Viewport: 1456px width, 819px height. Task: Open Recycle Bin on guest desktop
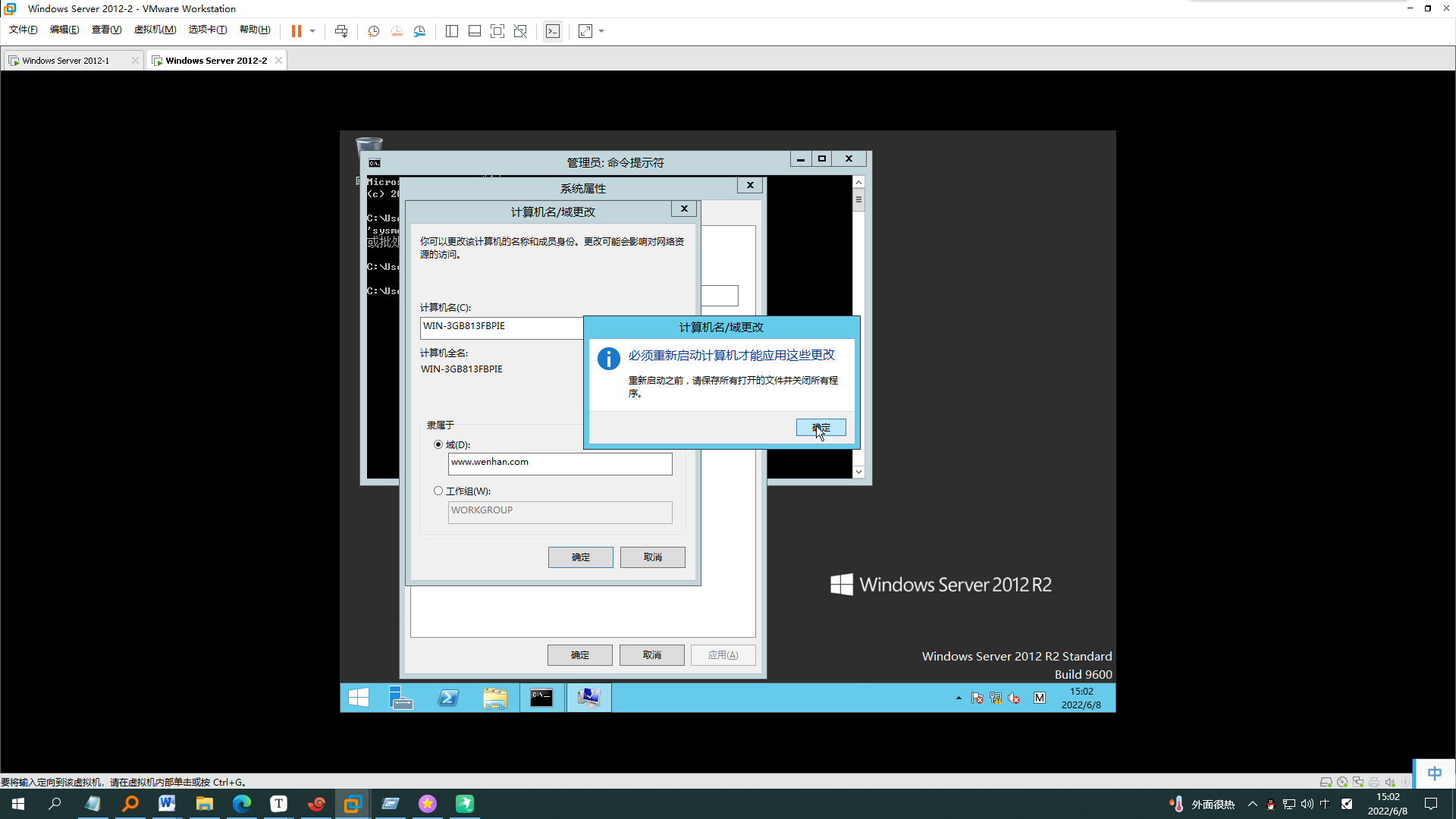click(369, 144)
